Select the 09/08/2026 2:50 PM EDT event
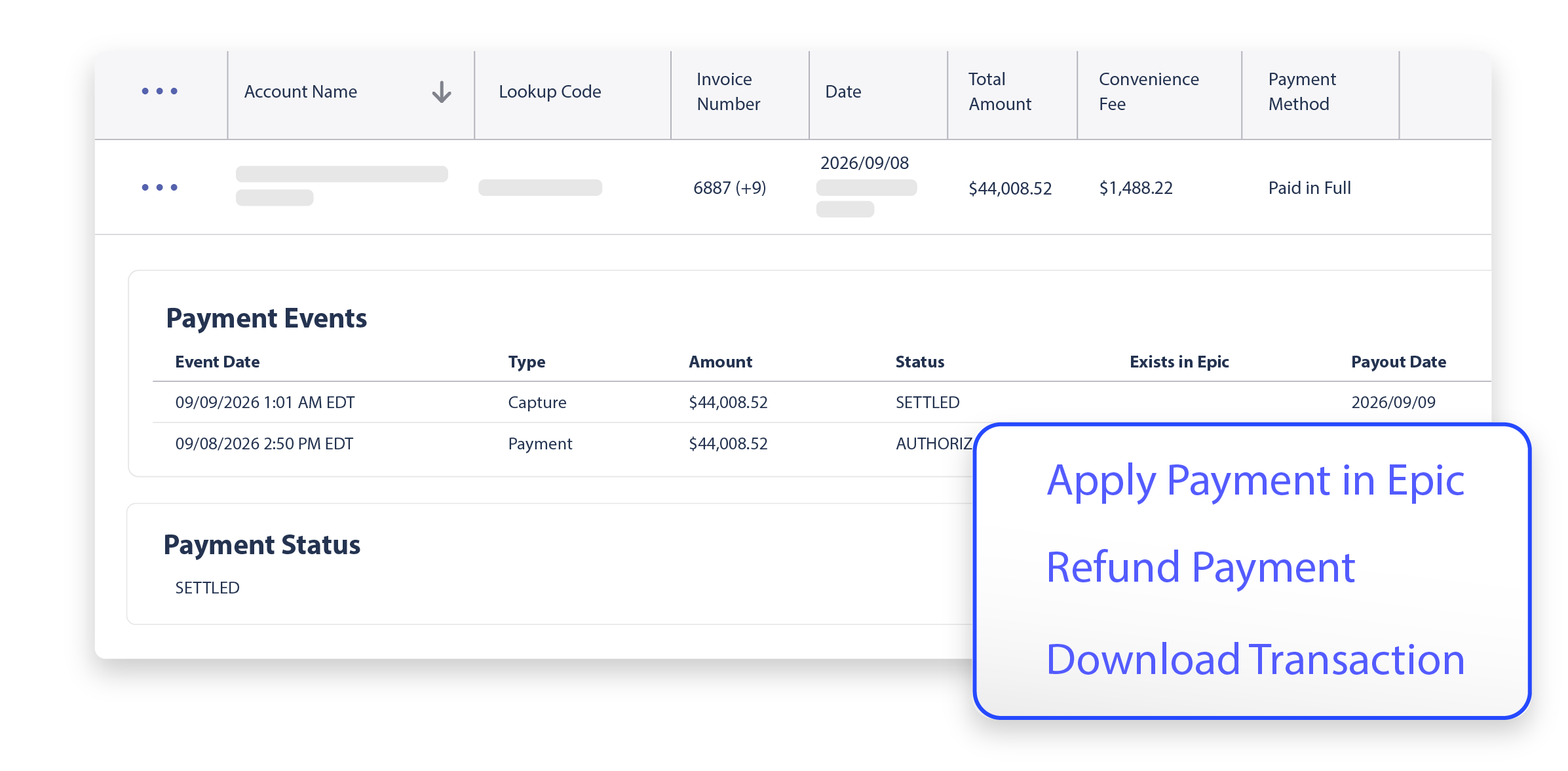Viewport: 1568px width, 771px height. [264, 443]
